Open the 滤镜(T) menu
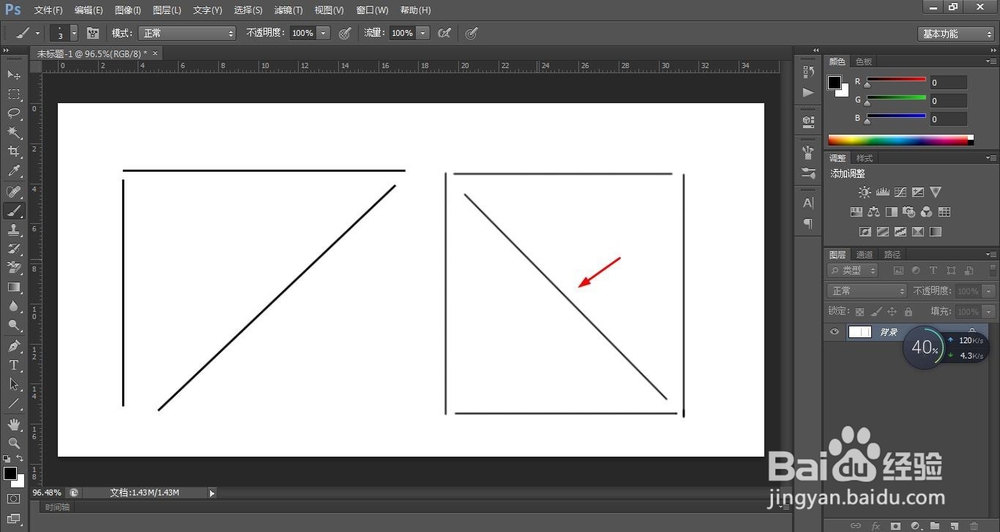 [288, 10]
